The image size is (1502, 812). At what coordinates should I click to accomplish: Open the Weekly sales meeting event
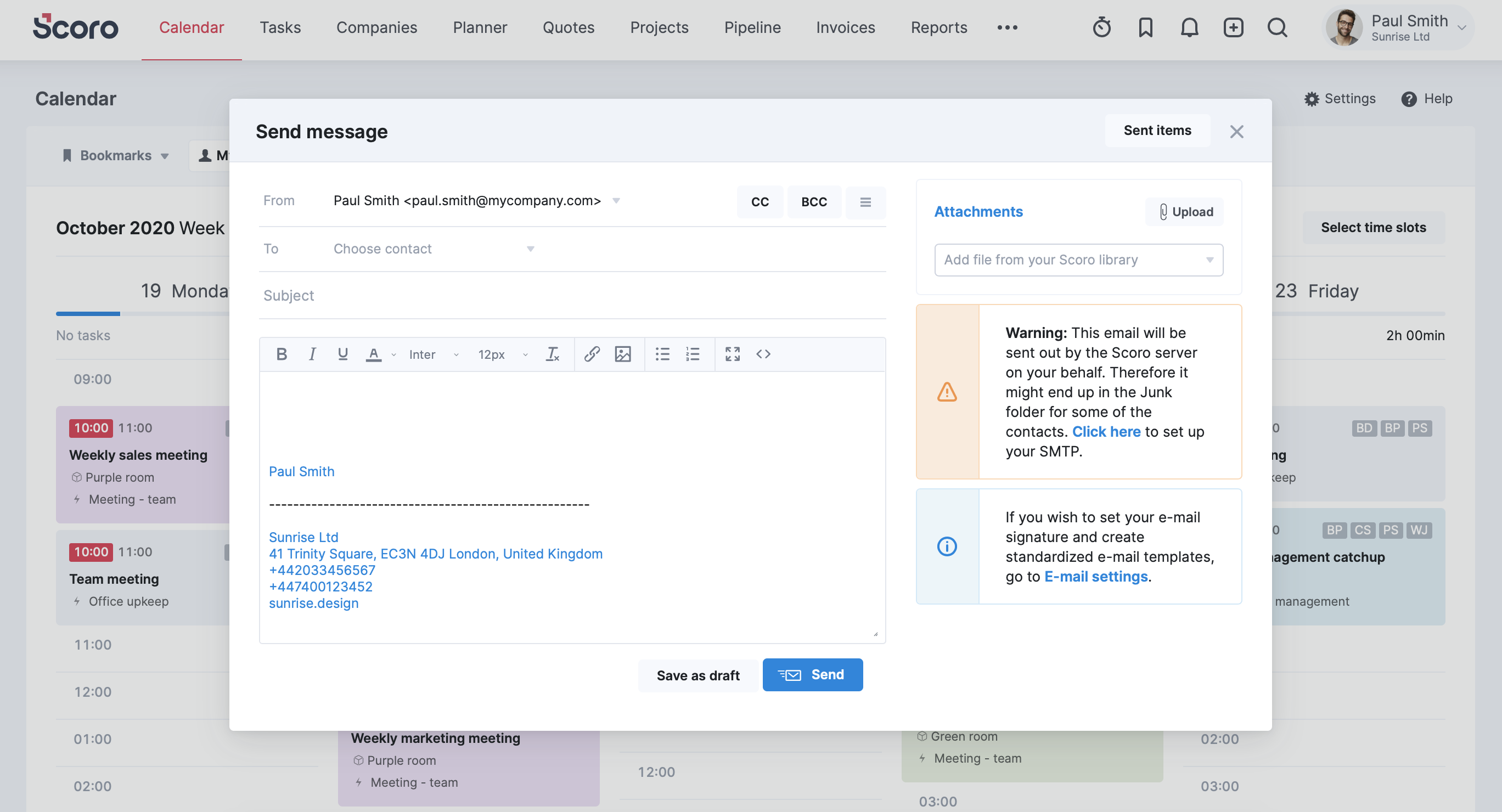143,465
